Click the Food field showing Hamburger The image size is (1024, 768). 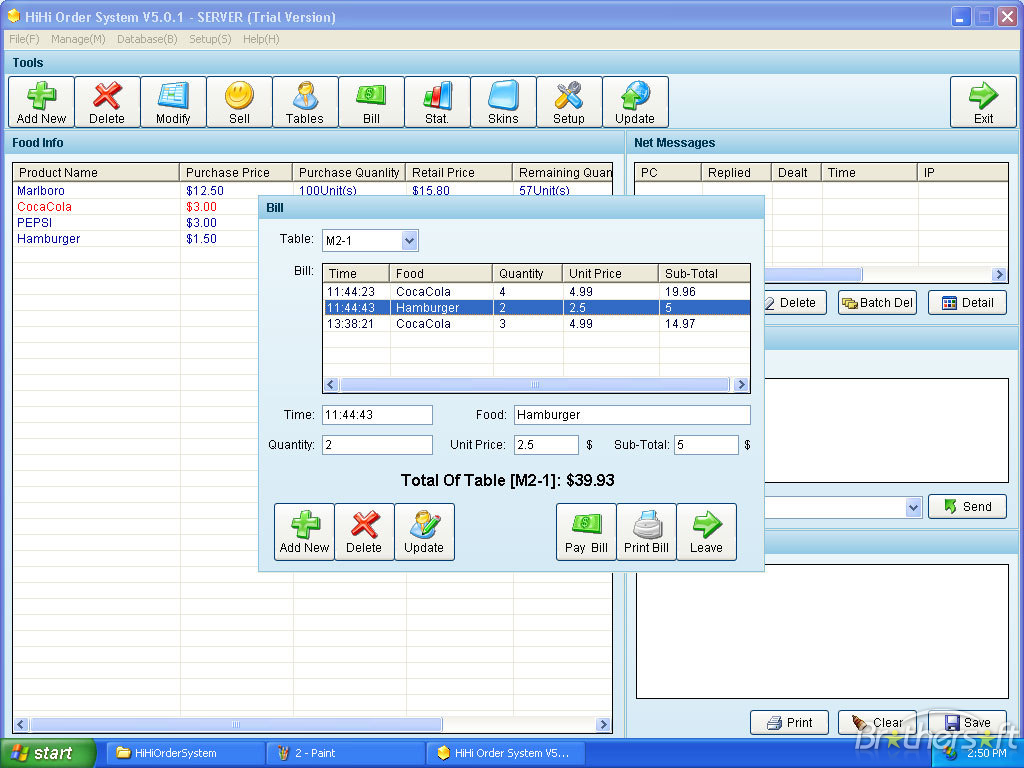(632, 415)
